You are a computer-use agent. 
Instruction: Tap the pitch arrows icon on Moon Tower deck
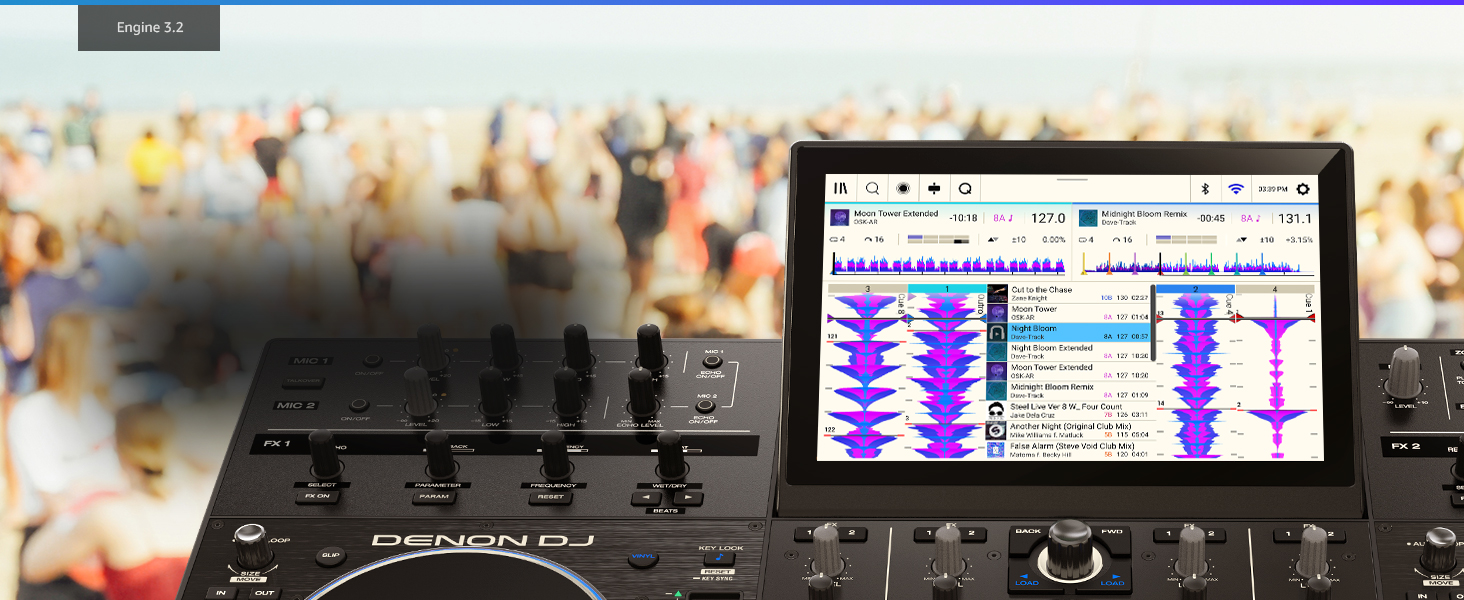[991, 240]
